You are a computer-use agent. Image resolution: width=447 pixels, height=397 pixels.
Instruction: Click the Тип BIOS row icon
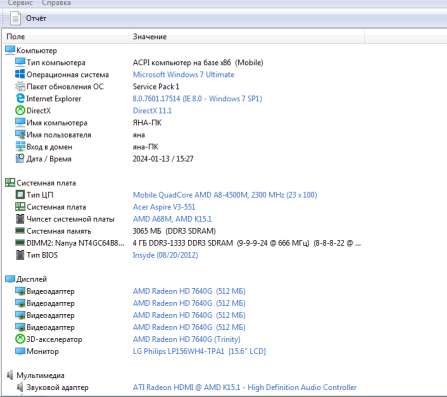[x=20, y=255]
